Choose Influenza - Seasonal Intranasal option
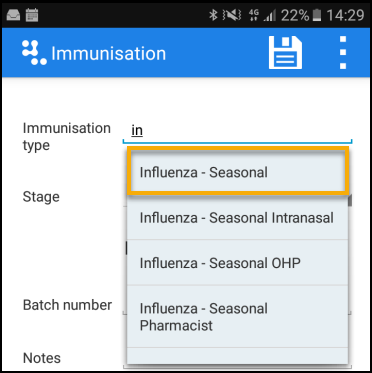Screen dimensions: 372x373 point(238,218)
